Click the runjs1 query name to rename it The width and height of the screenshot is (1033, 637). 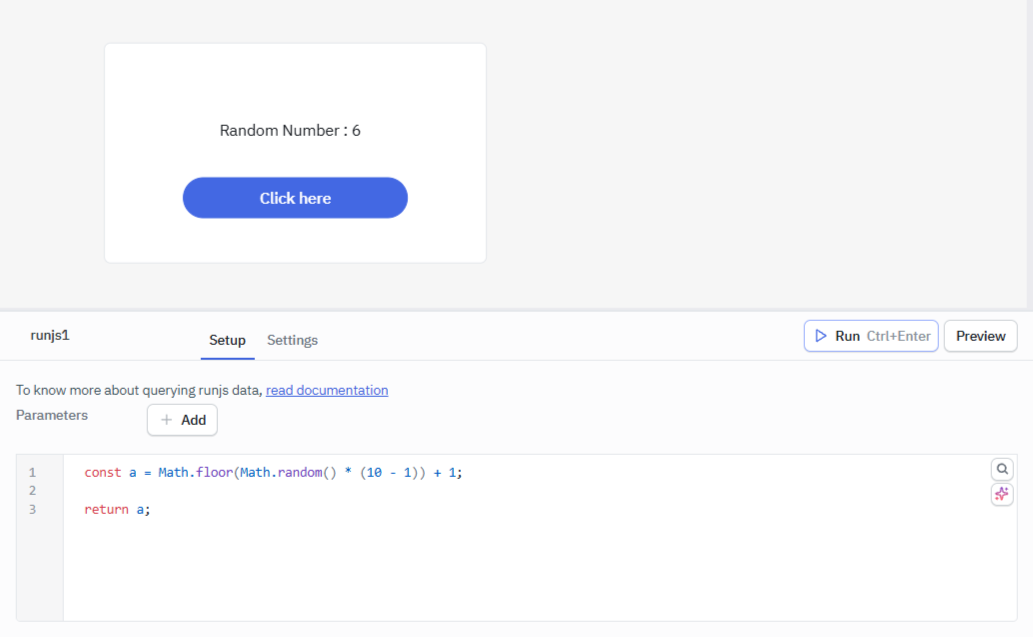tap(50, 335)
